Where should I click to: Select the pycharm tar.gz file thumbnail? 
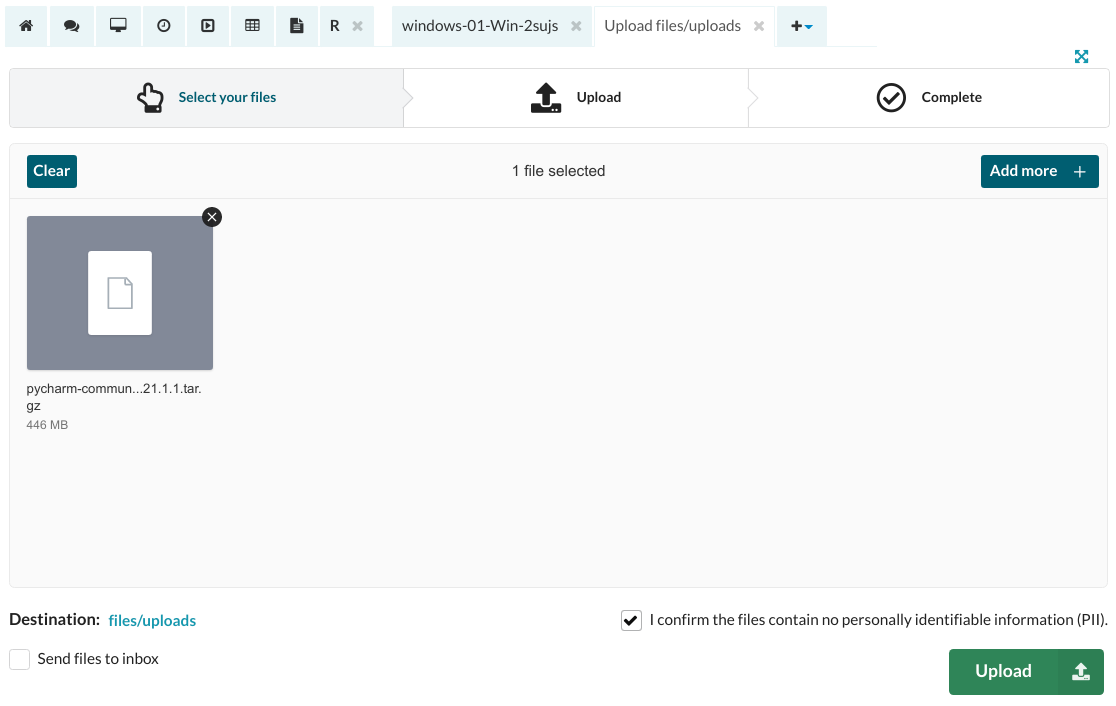(x=120, y=293)
